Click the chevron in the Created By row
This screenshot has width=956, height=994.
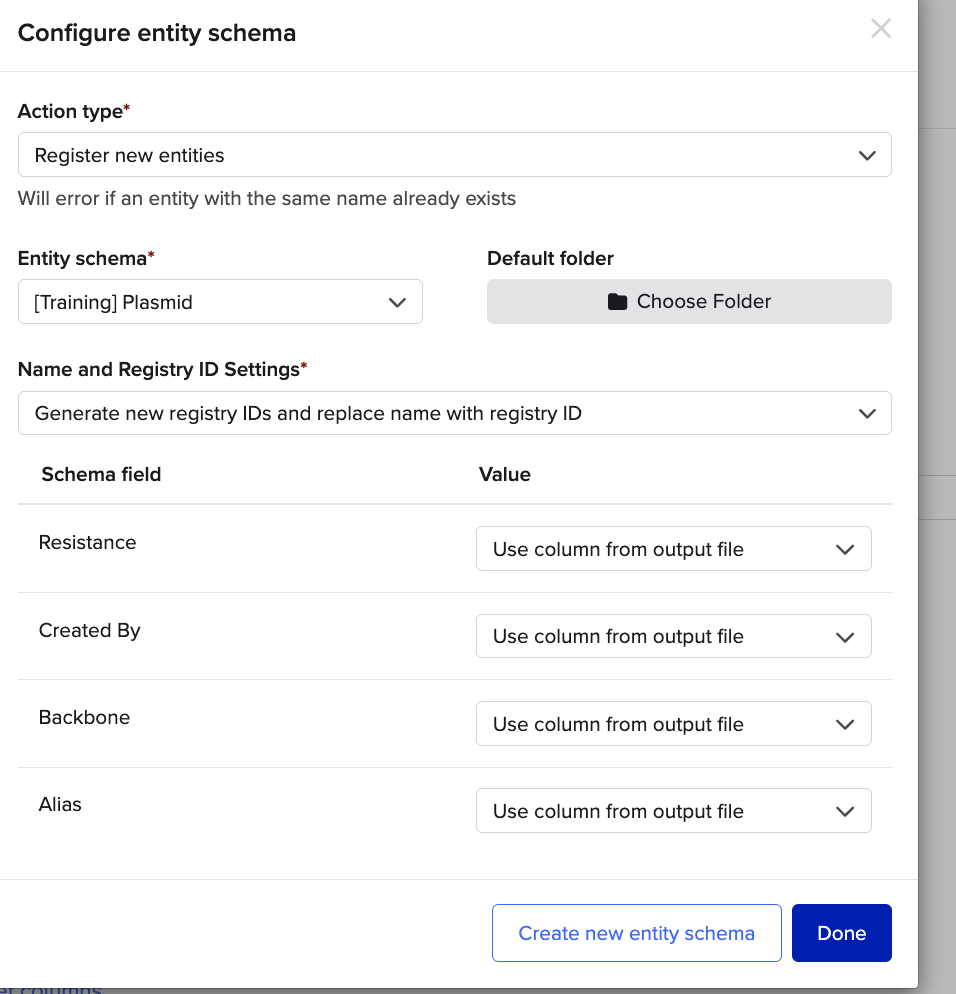tap(845, 636)
